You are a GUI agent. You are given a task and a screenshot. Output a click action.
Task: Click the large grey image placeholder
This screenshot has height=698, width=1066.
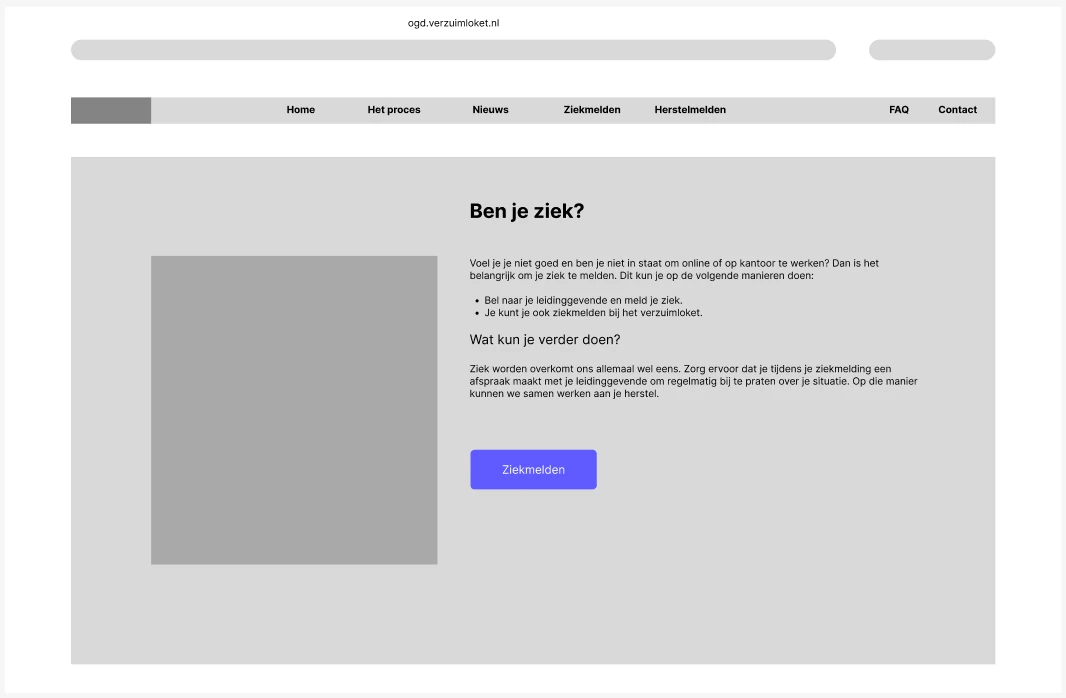coord(294,410)
